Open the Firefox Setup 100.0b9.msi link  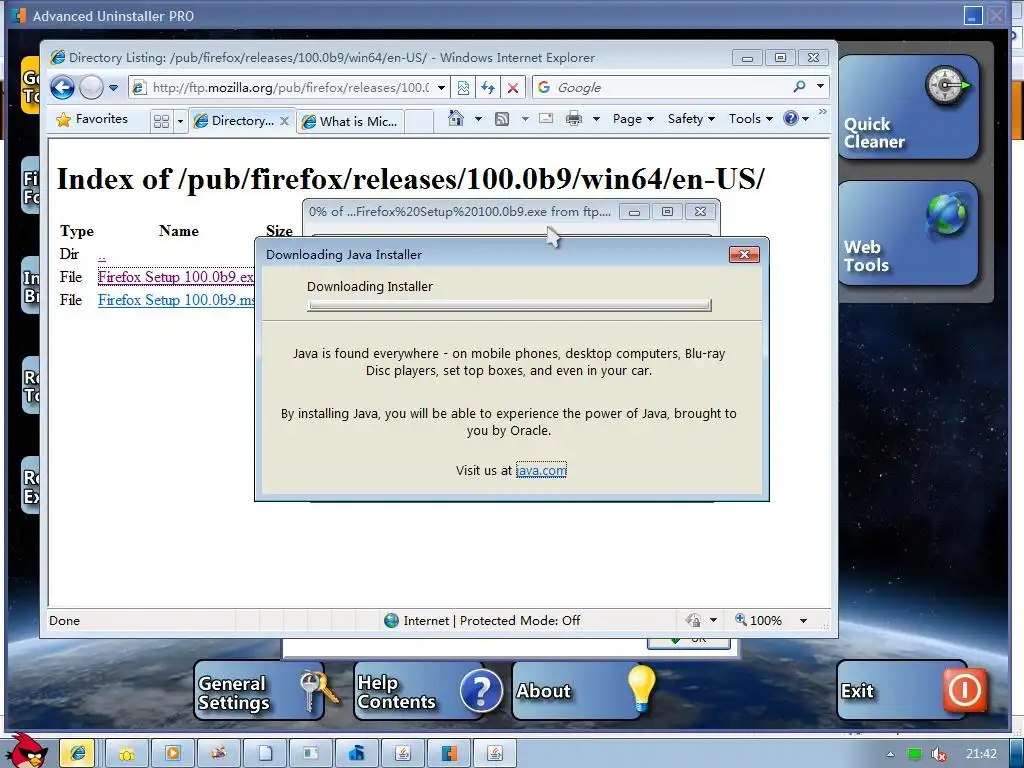coord(176,300)
